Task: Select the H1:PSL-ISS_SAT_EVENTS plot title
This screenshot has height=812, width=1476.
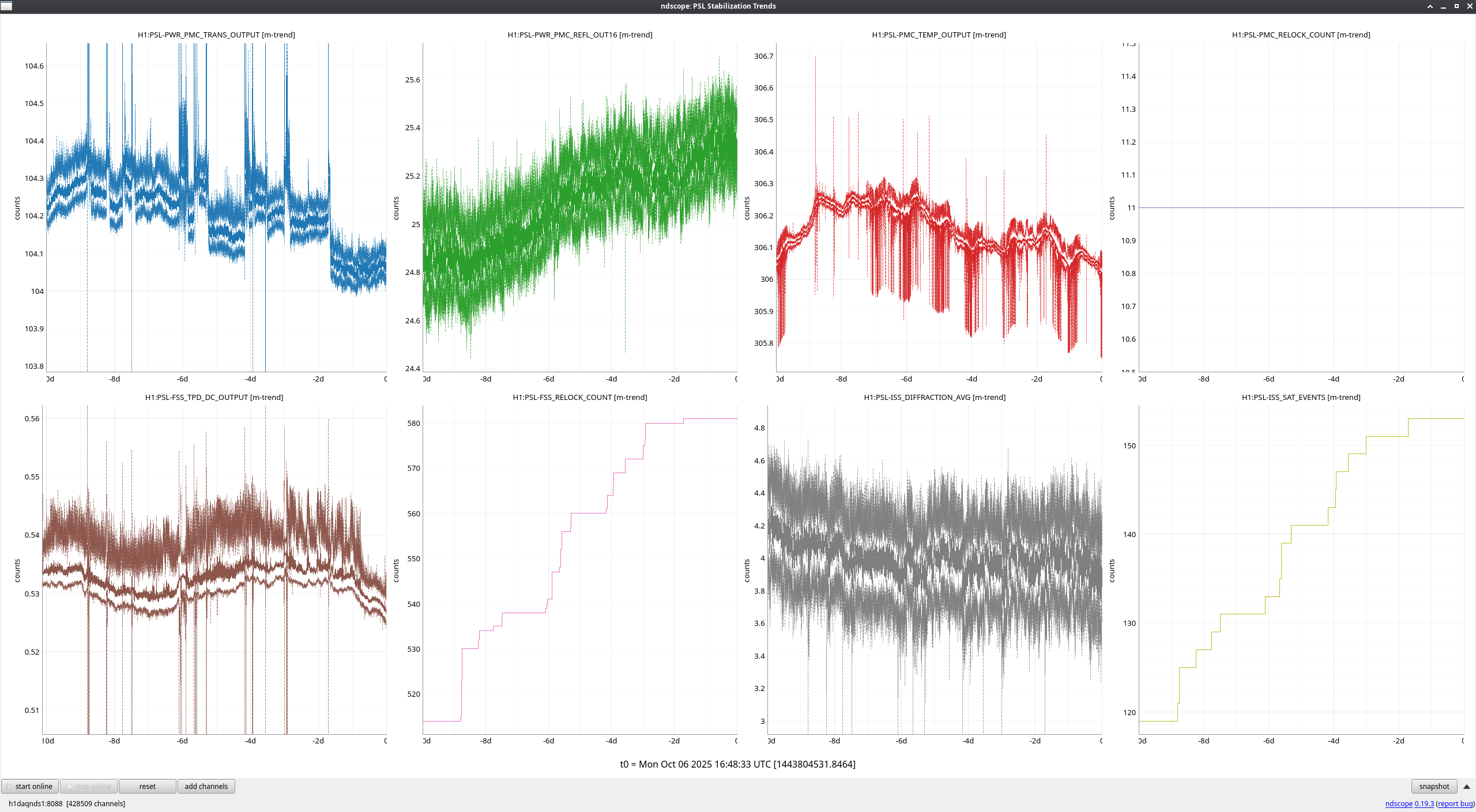Action: 1301,397
